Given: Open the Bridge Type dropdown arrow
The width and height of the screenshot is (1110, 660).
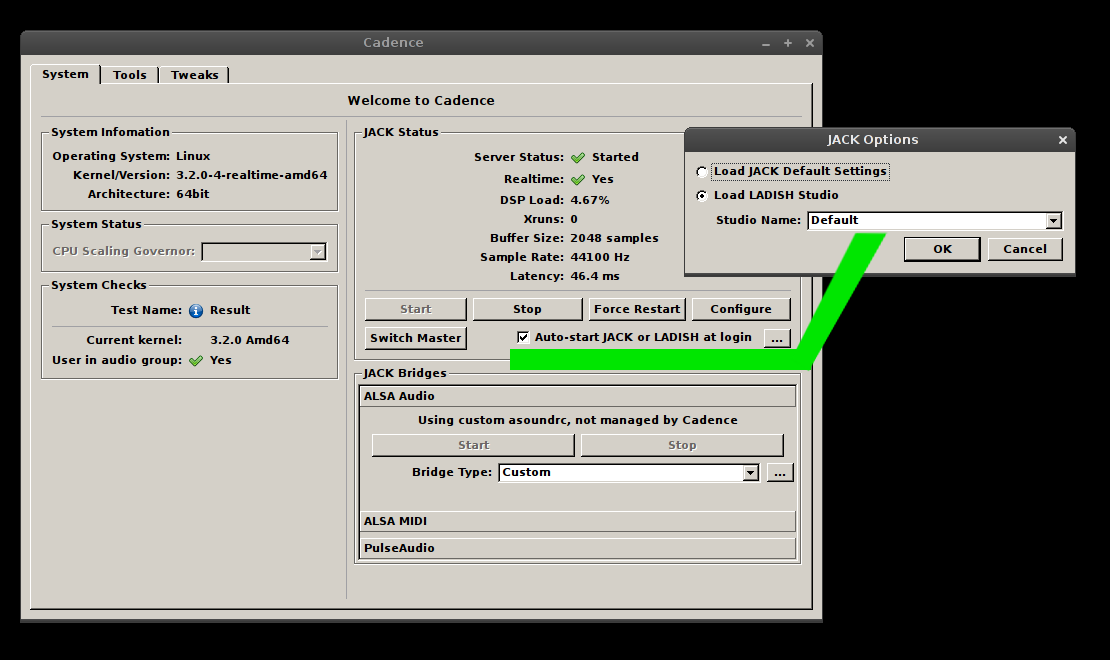Looking at the screenshot, I should (750, 472).
